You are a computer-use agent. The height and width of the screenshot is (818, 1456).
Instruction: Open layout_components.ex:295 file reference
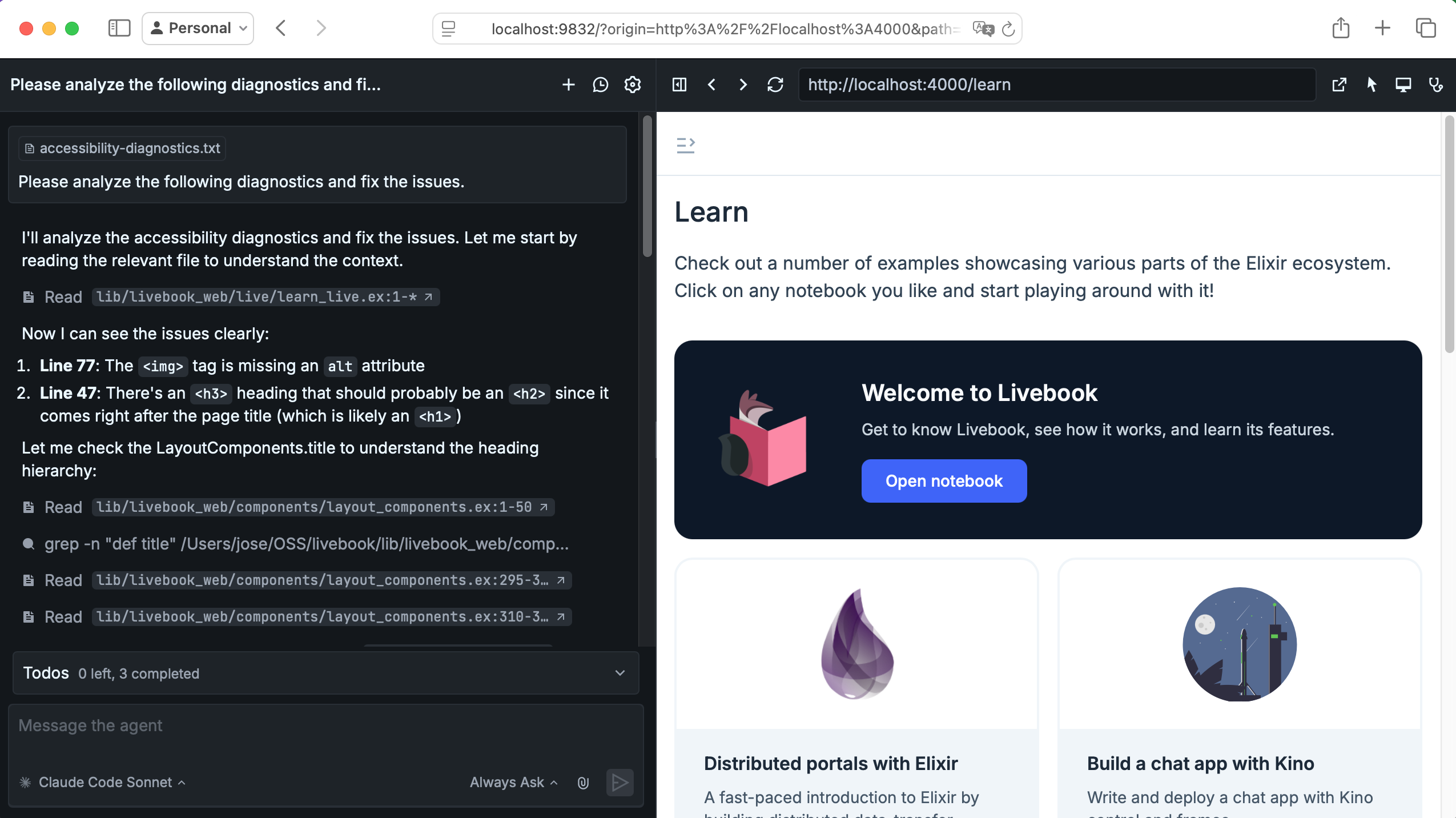331,580
